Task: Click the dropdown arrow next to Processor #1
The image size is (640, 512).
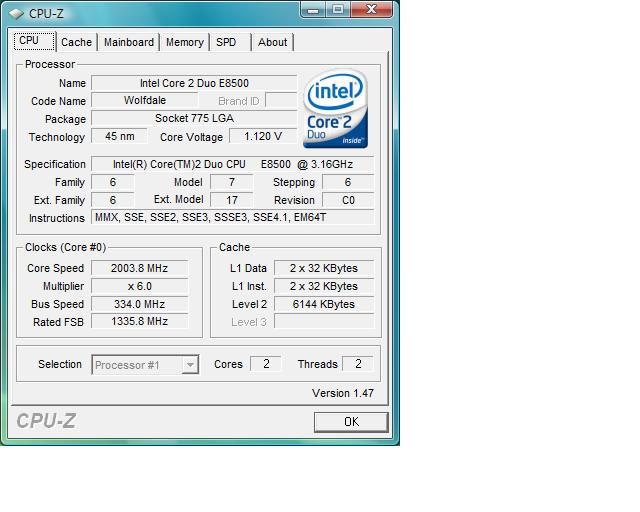Action: (190, 365)
